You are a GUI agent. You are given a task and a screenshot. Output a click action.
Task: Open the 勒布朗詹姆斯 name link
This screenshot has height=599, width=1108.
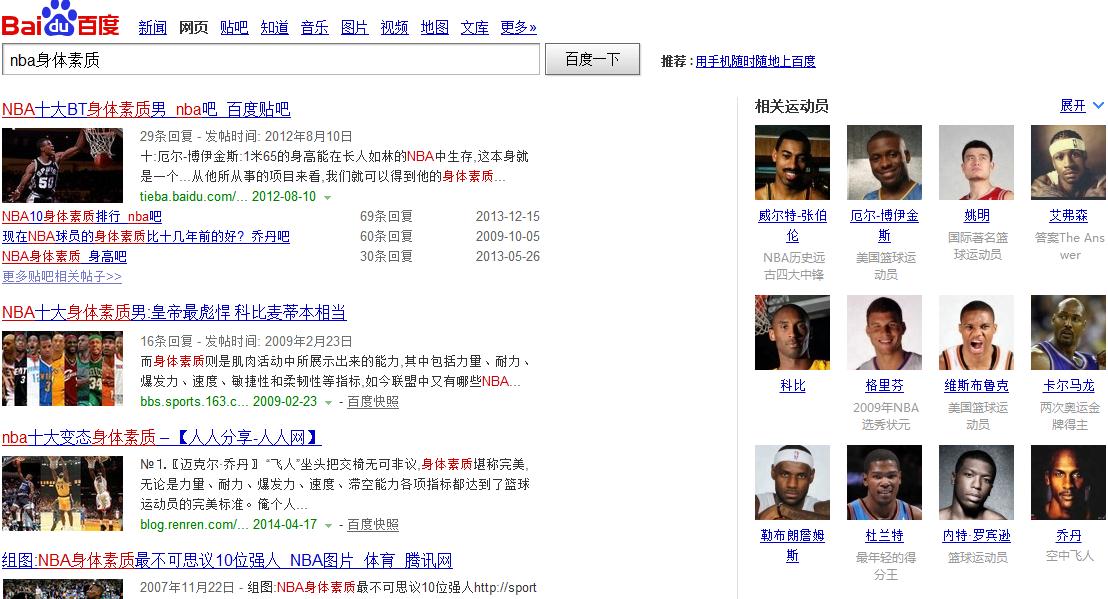[792, 545]
